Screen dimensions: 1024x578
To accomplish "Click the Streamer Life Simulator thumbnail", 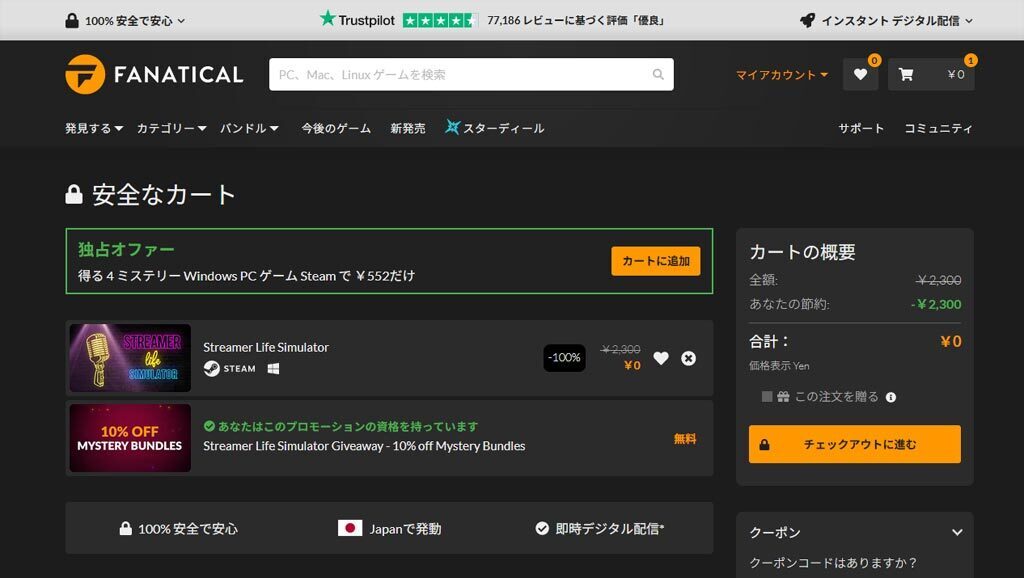I will pos(130,358).
